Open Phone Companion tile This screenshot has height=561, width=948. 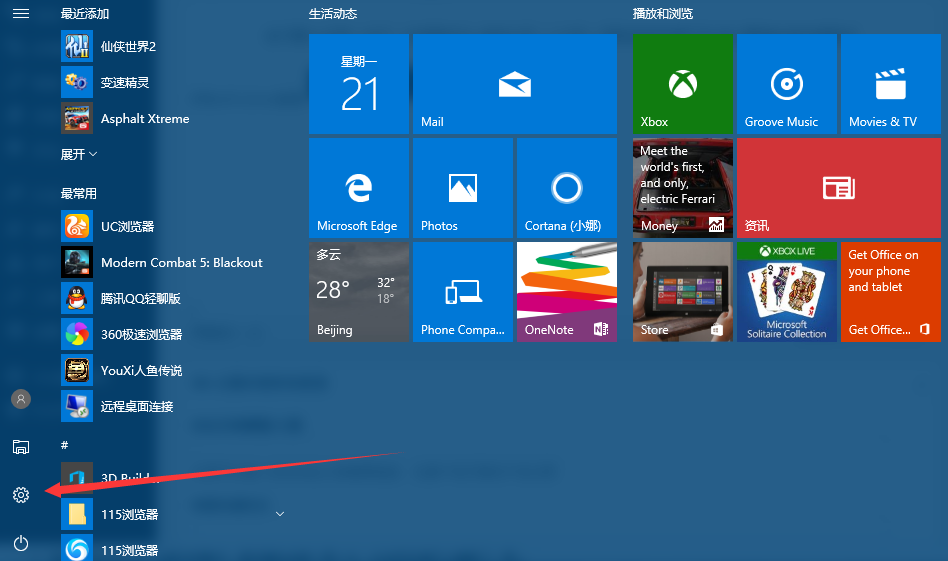pos(463,292)
